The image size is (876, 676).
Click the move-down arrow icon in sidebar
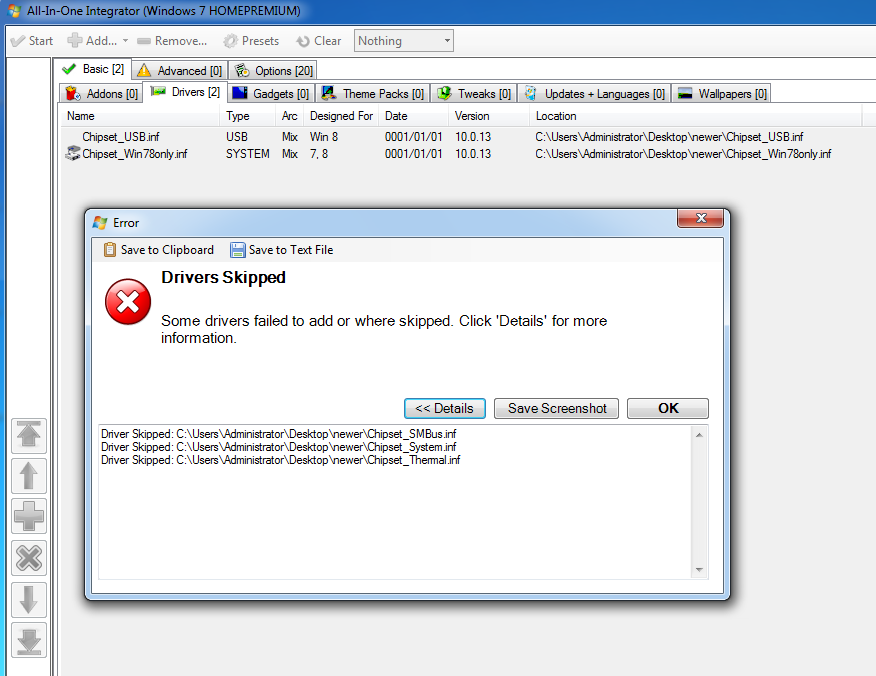point(29,599)
